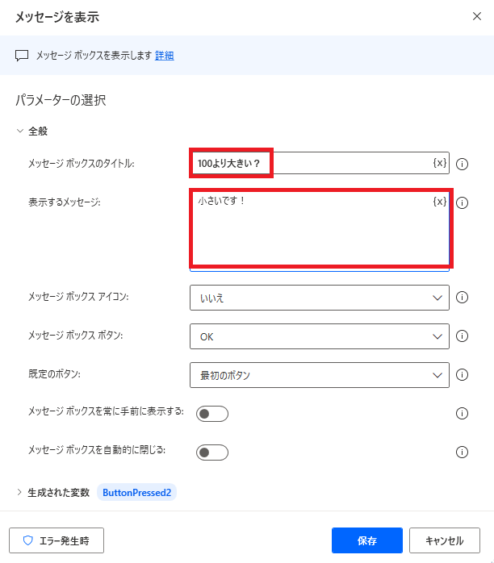This screenshot has height=563, width=494.
Task: Open the default button dropdown
Action: [320, 375]
